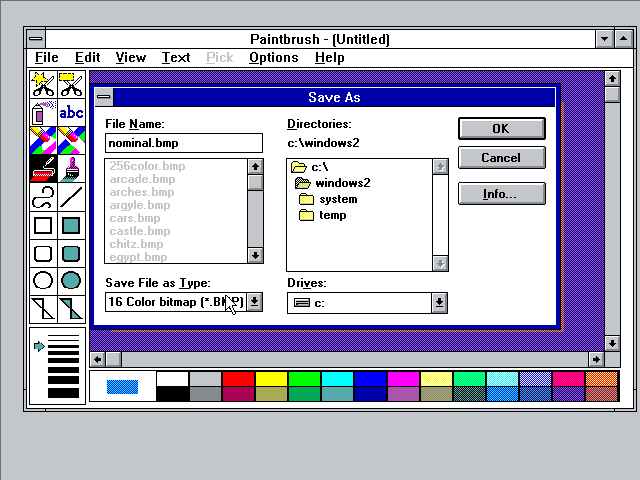Click the system folder icon
Viewport: 640px width, 480px height.
click(306, 199)
